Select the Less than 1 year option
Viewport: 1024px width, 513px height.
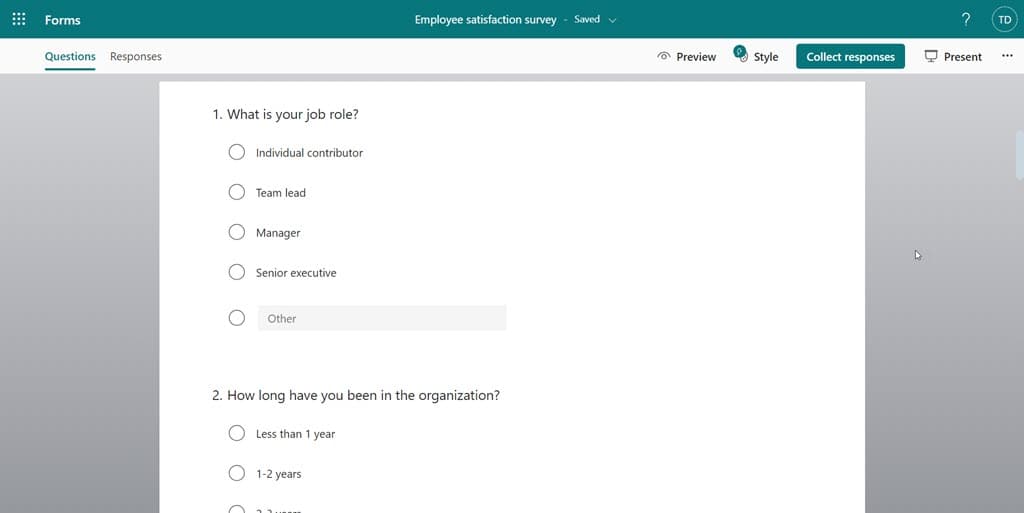[x=236, y=433]
